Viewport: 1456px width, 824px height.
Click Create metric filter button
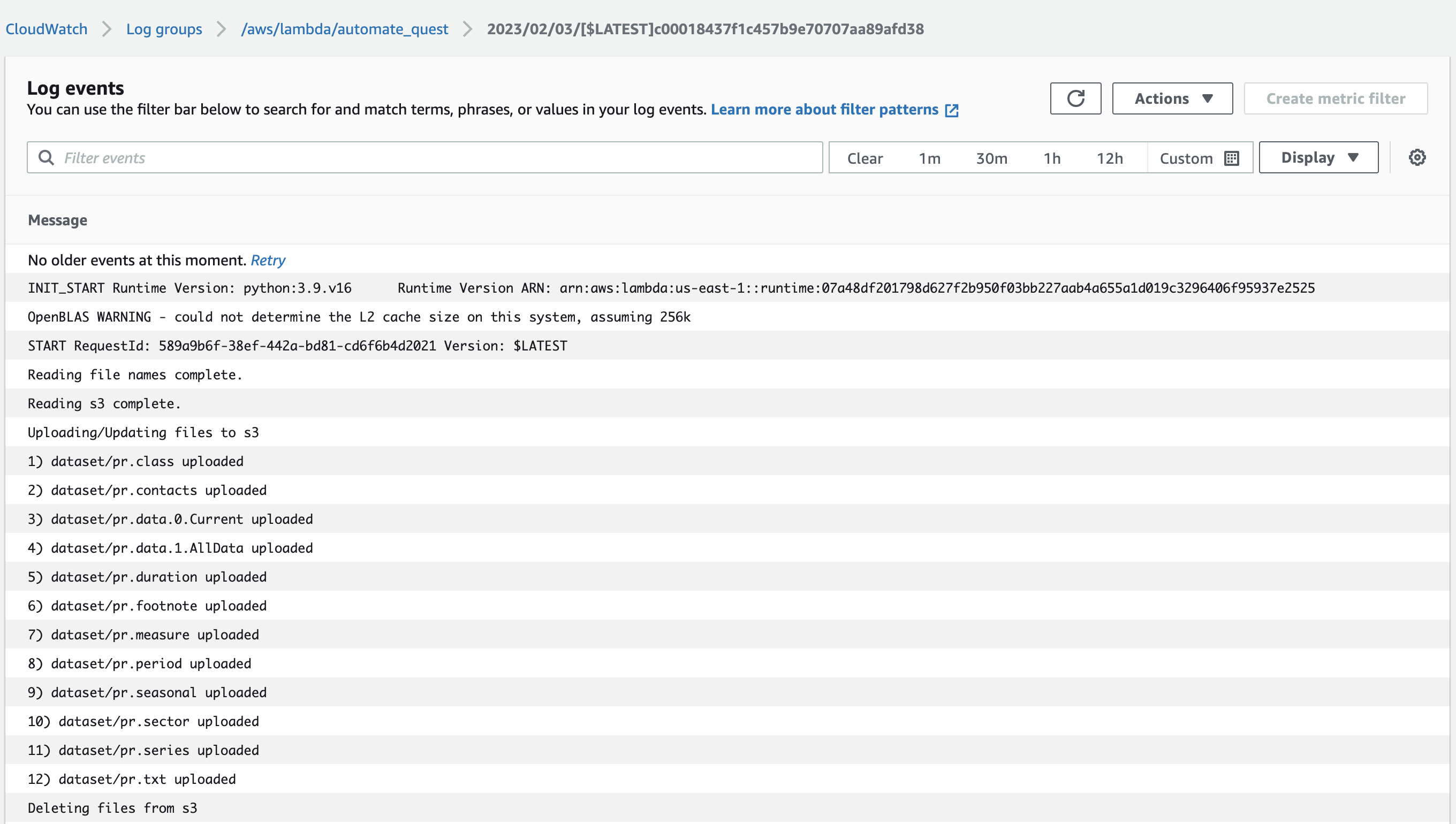(1335, 98)
